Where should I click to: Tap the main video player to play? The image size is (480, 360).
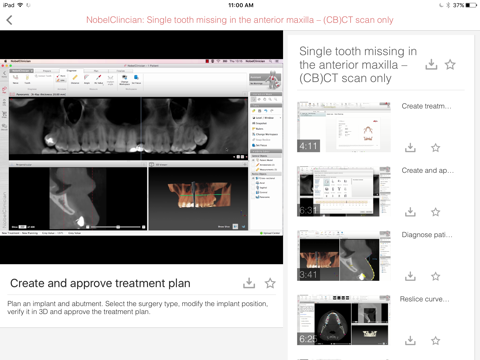tap(141, 147)
